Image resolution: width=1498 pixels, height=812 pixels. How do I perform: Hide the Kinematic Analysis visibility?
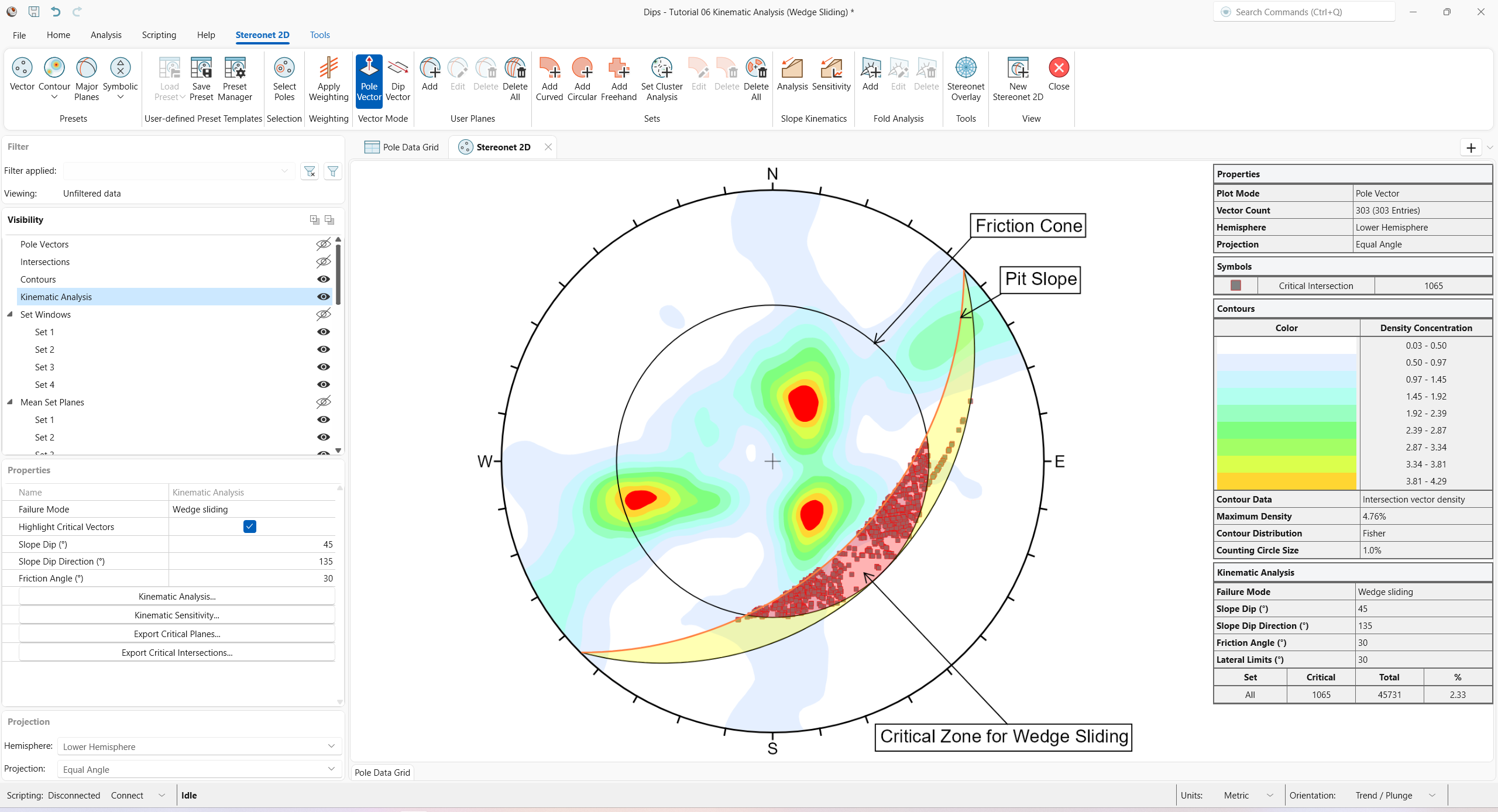(324, 297)
